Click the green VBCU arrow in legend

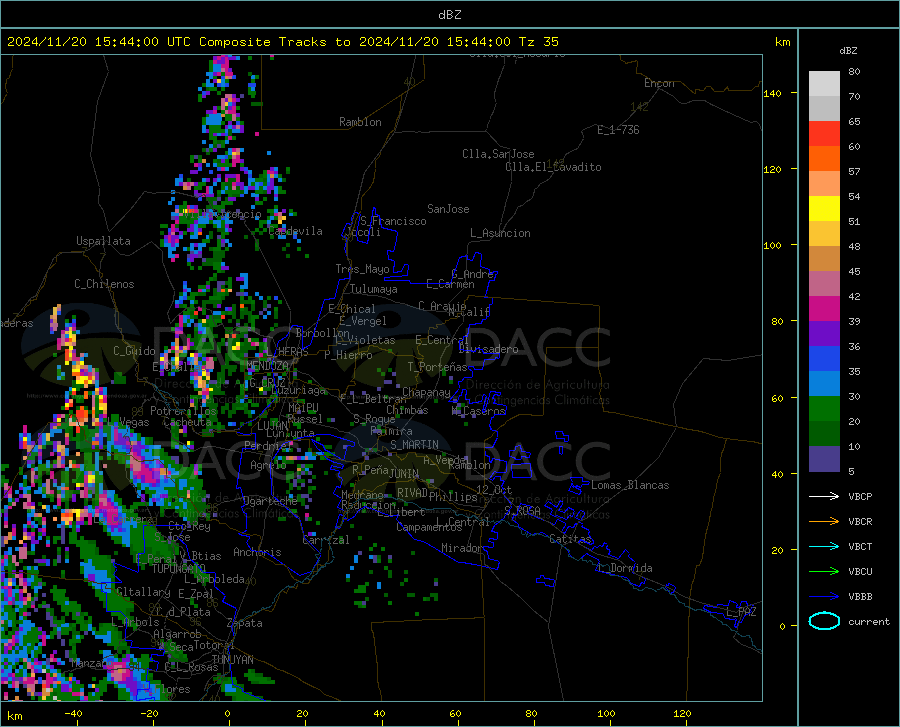click(x=824, y=572)
